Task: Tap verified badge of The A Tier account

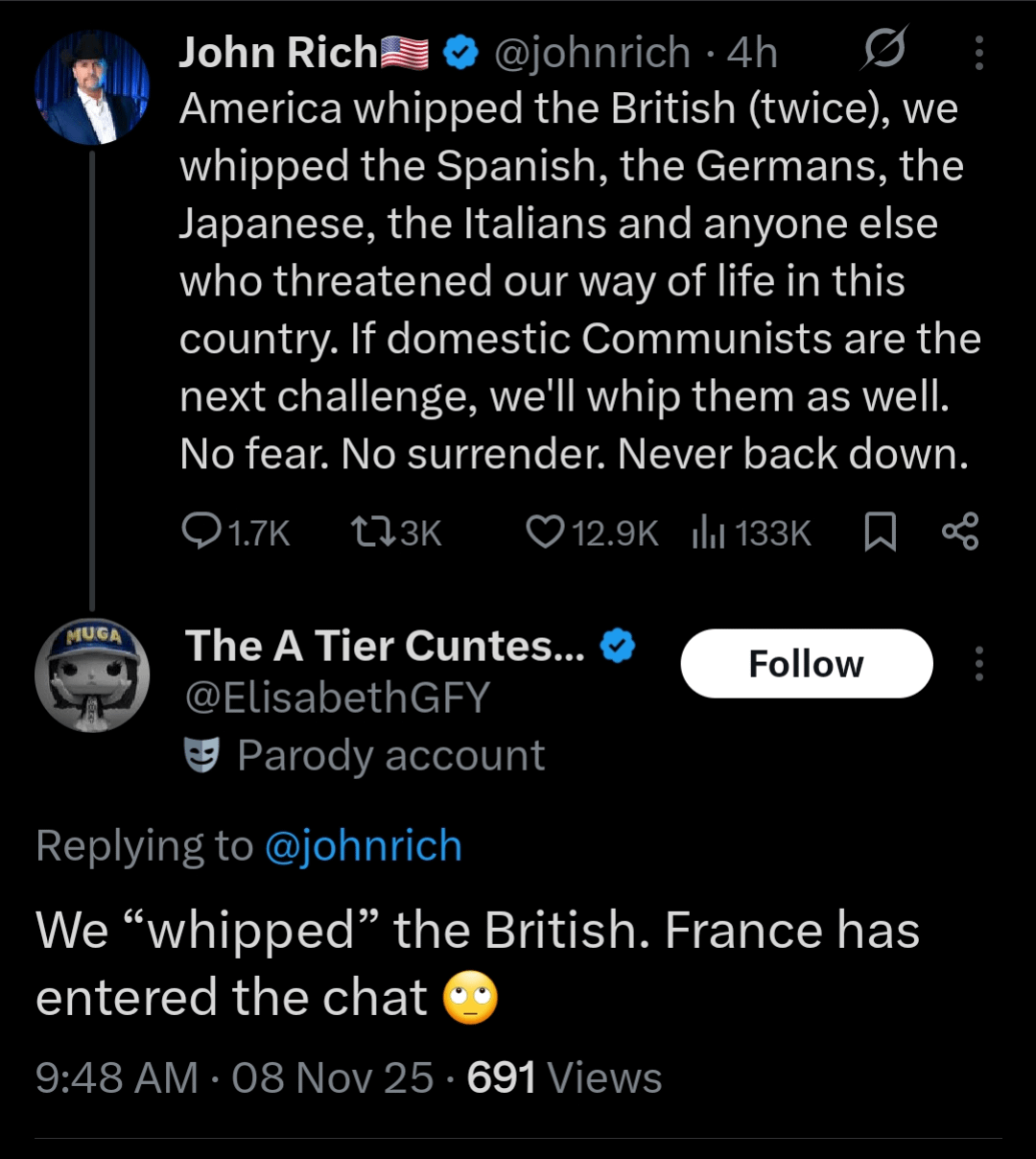Action: 618,647
